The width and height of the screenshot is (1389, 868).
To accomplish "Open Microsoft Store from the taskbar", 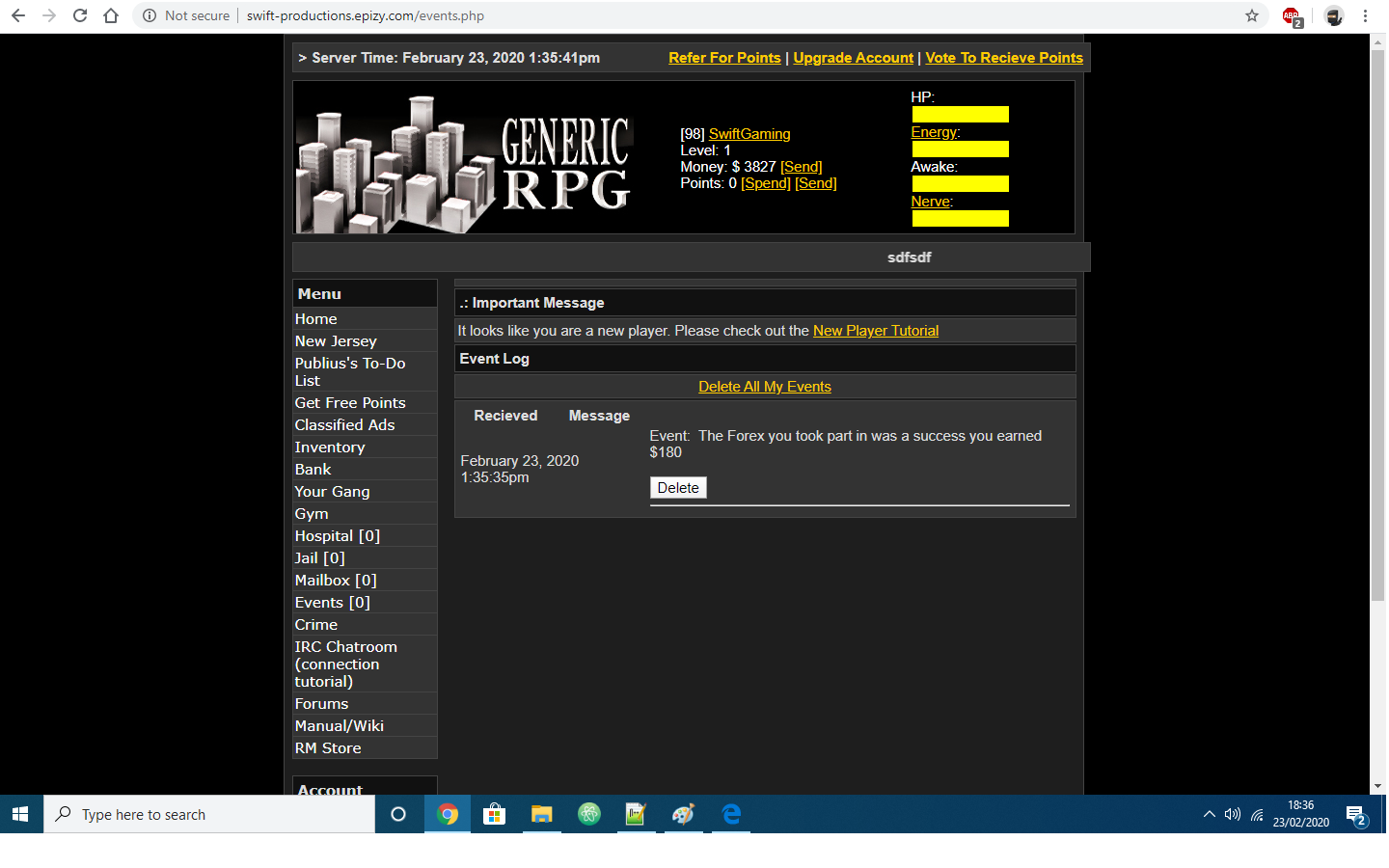I will point(494,815).
